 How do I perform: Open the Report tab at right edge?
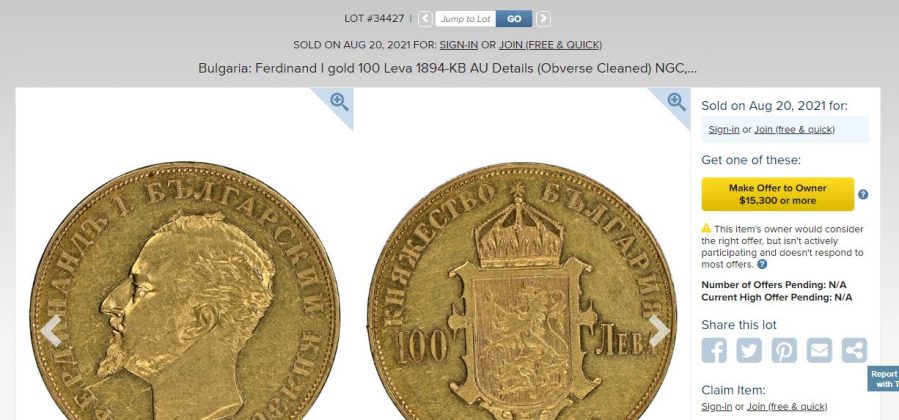883,379
